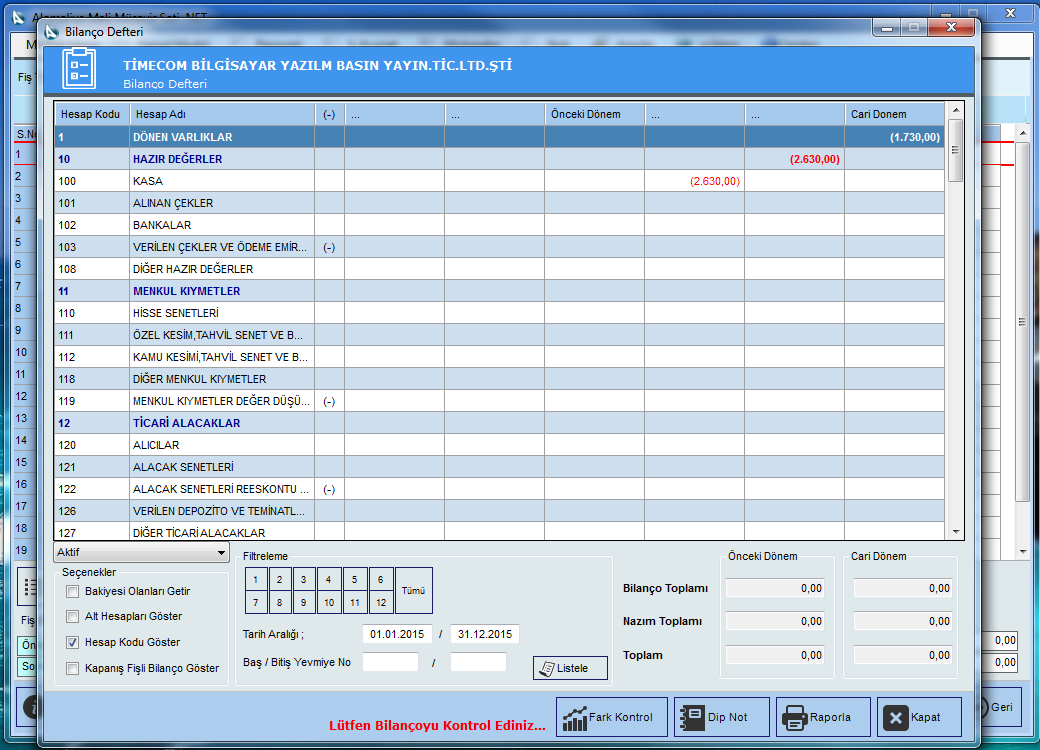Click the Tümü filter button
This screenshot has width=1040, height=750.
[413, 590]
